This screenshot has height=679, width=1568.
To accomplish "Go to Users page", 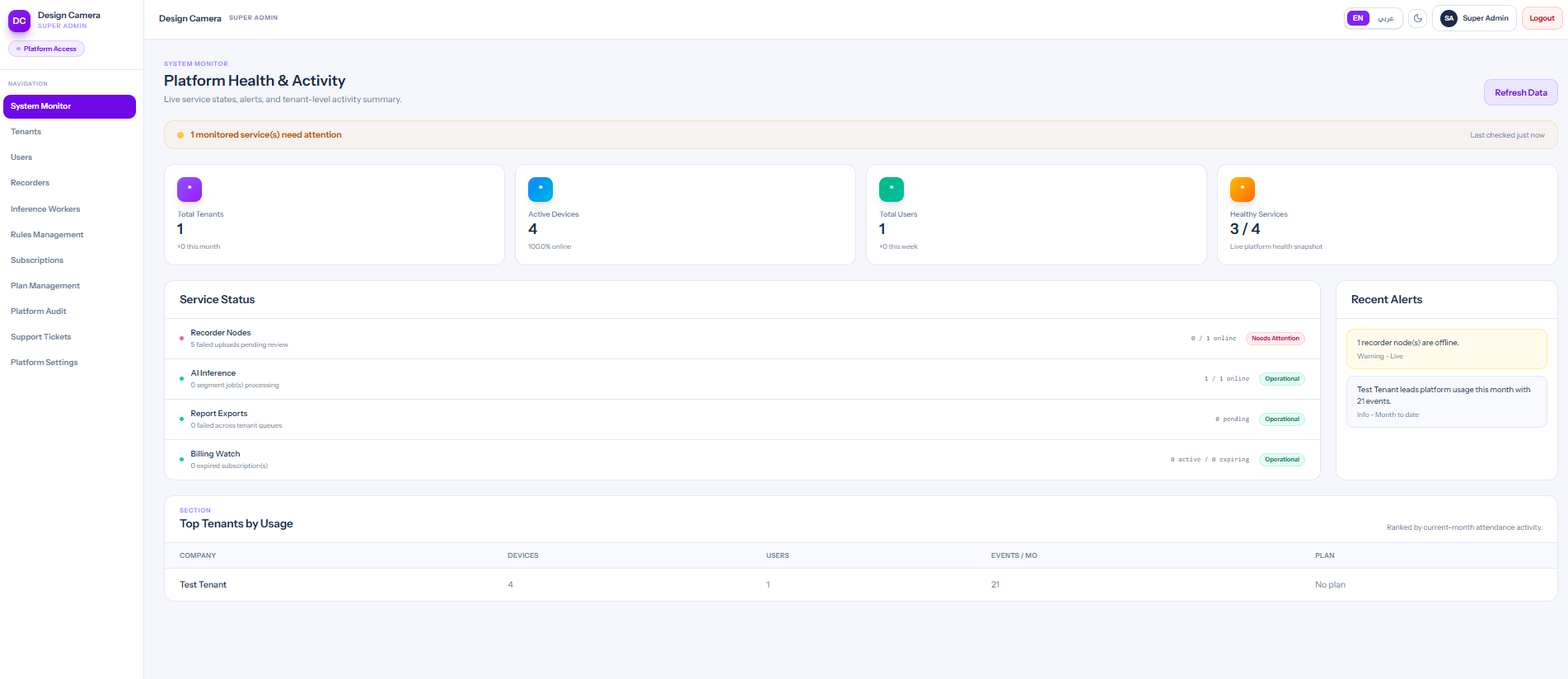I will (69, 157).
